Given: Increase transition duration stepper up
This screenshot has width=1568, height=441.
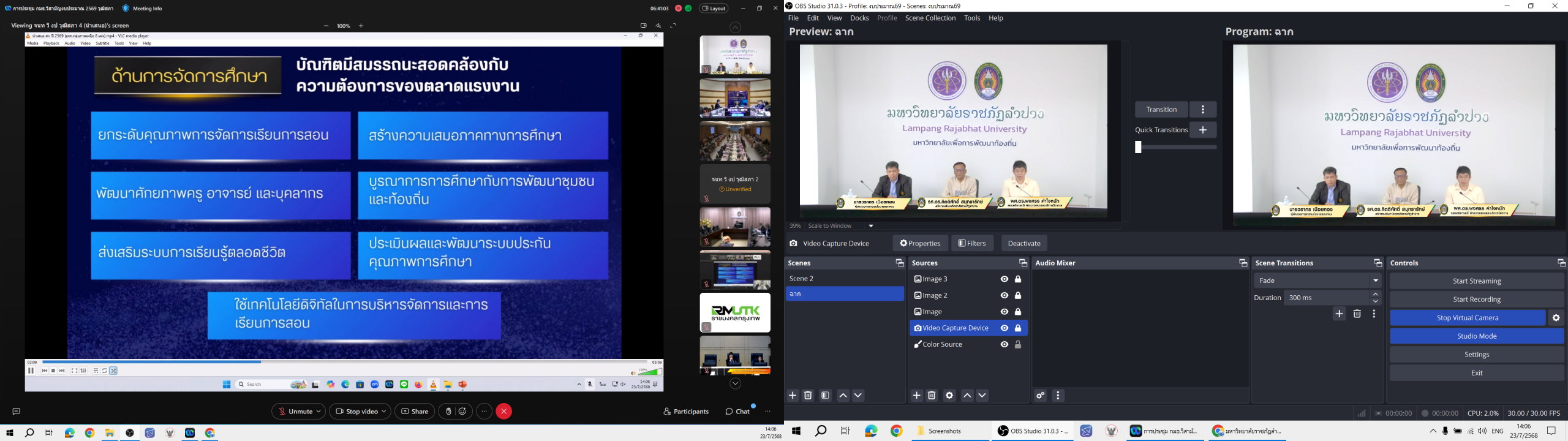Looking at the screenshot, I should (x=1376, y=295).
